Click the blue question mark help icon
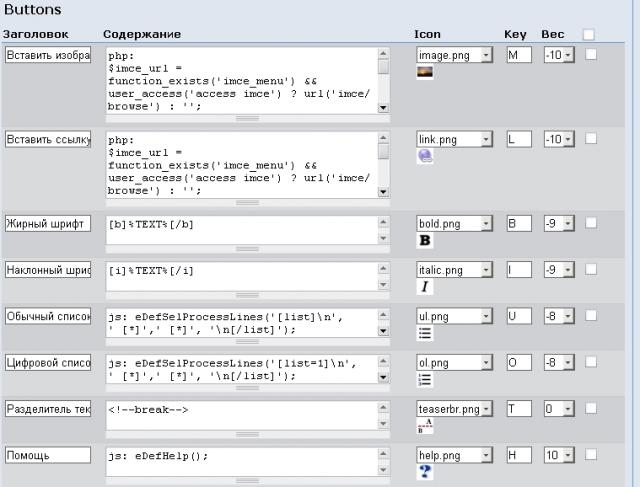Screen dimensions: 640x487 coord(425,471)
